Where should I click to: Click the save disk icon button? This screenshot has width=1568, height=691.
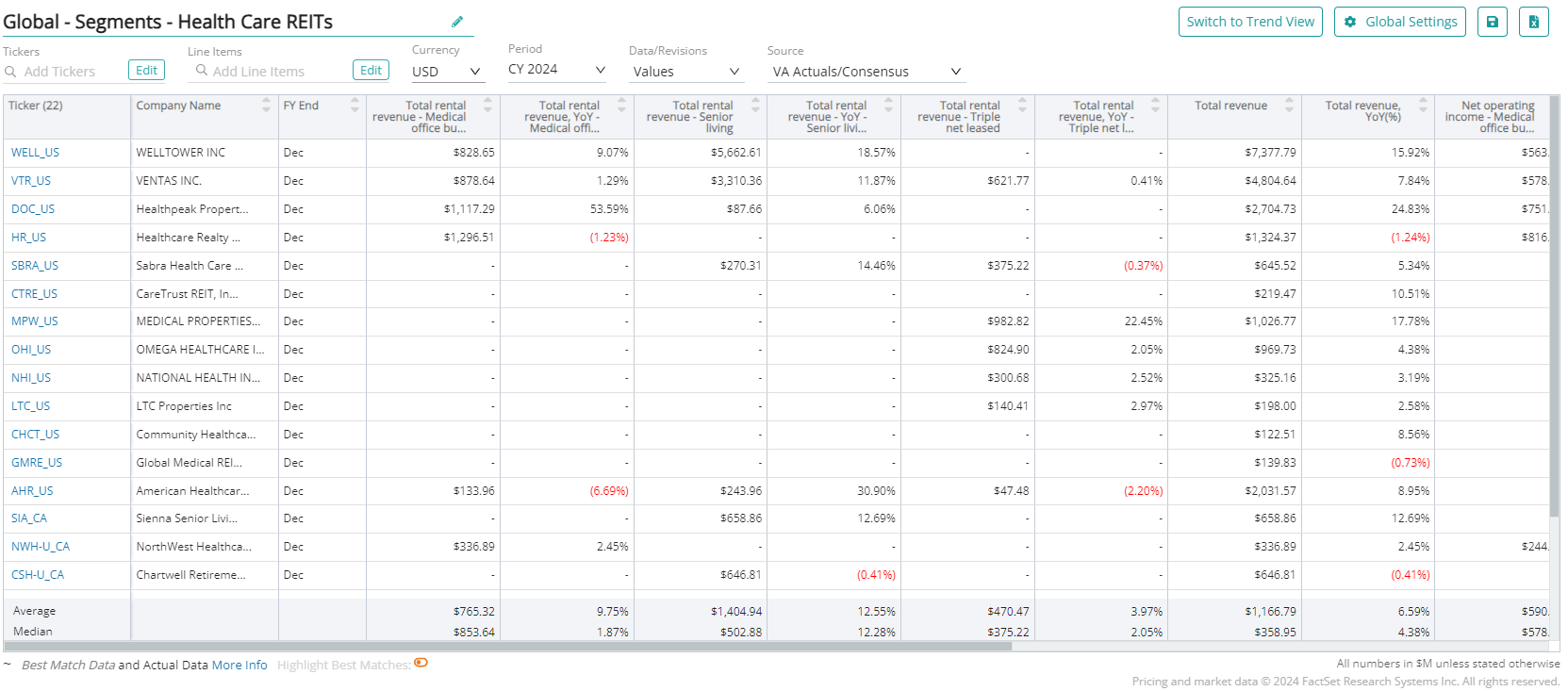coord(1493,22)
